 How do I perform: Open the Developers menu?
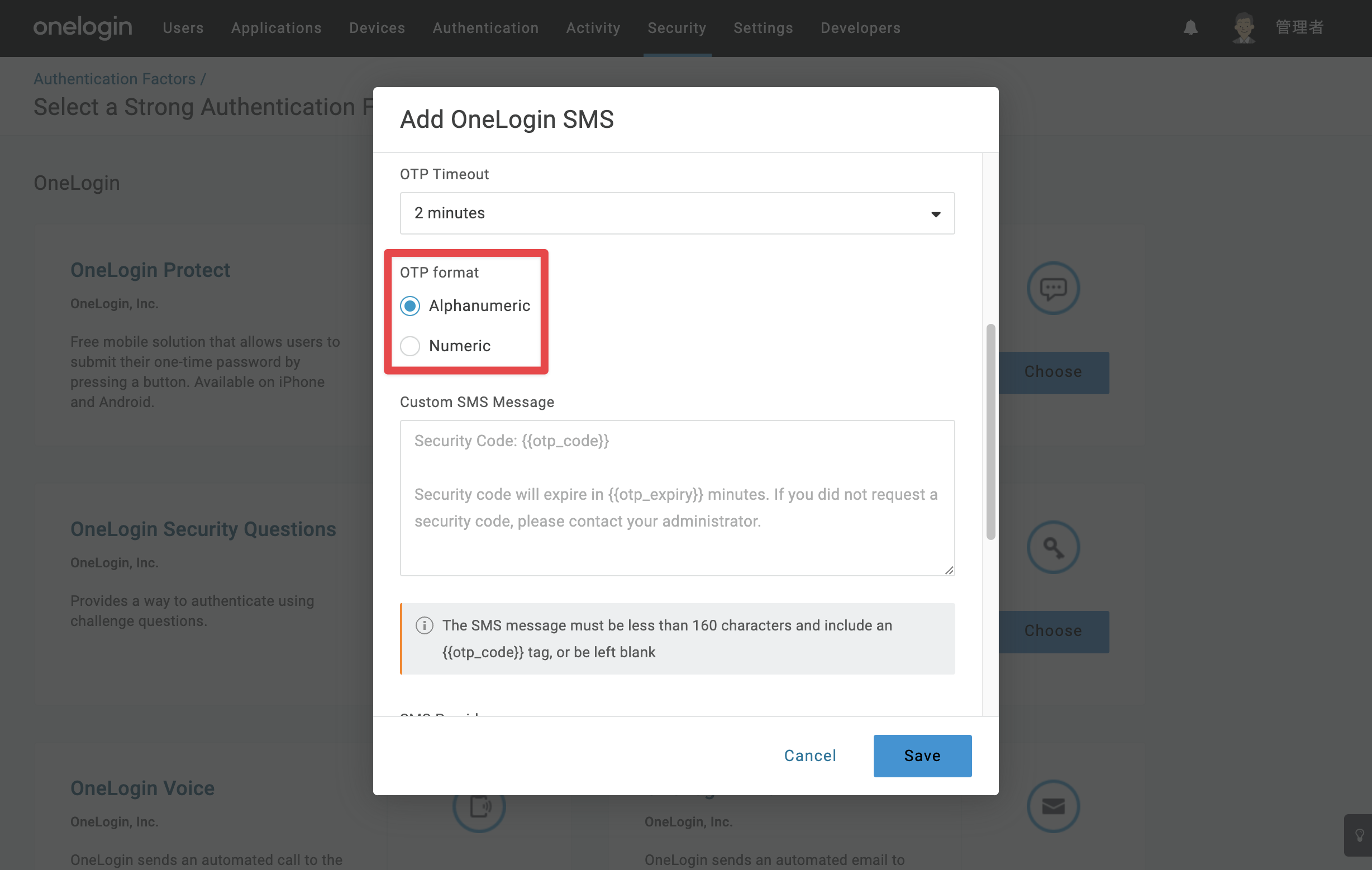pos(860,27)
